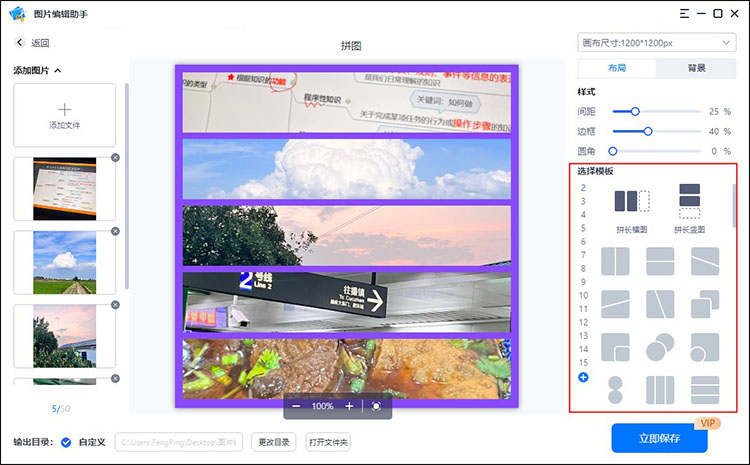Viewport: 750px width, 465px height.
Task: Select the two-row horizontal split template
Action: 660,261
